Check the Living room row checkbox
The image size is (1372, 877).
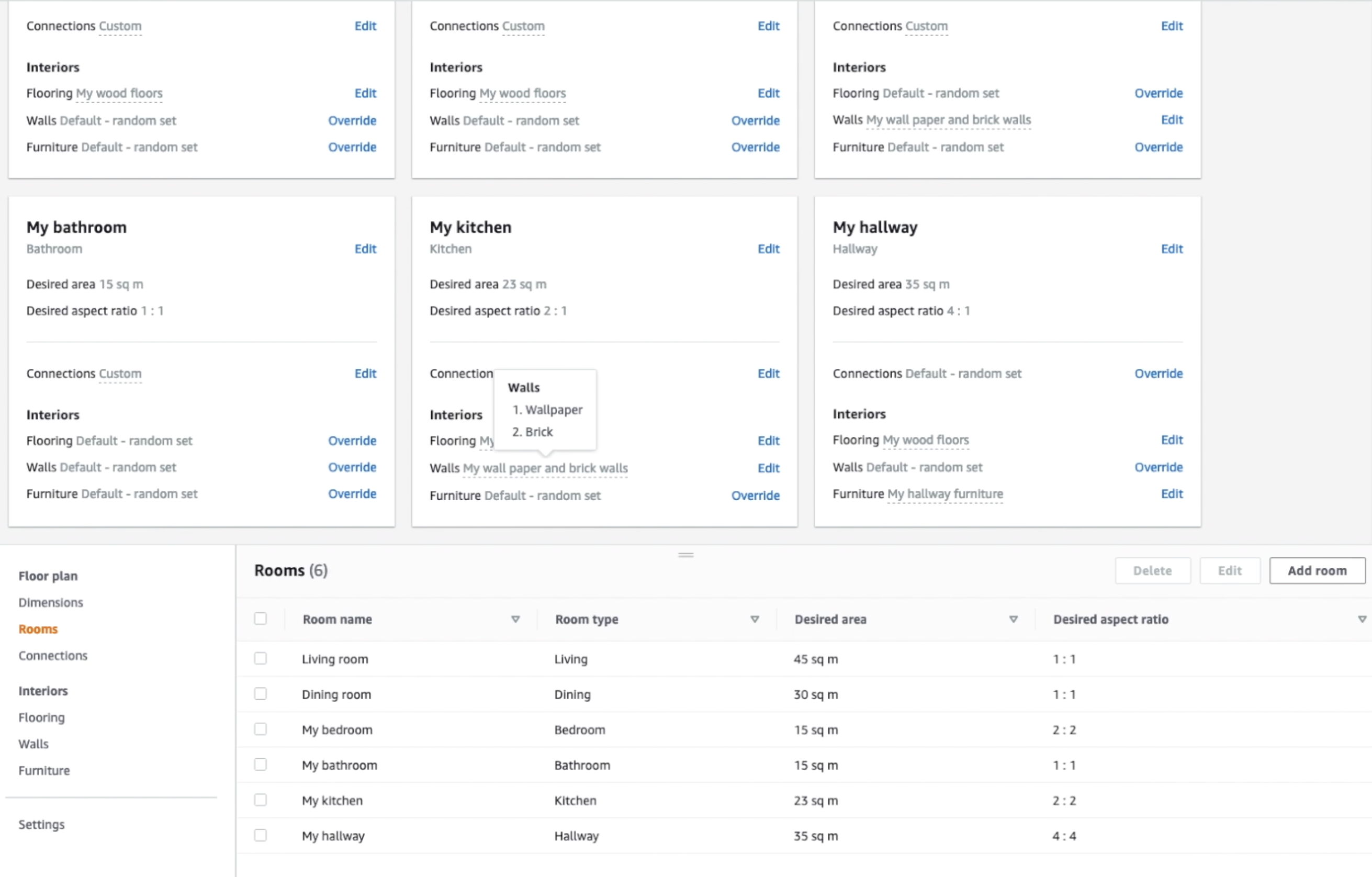(x=261, y=659)
